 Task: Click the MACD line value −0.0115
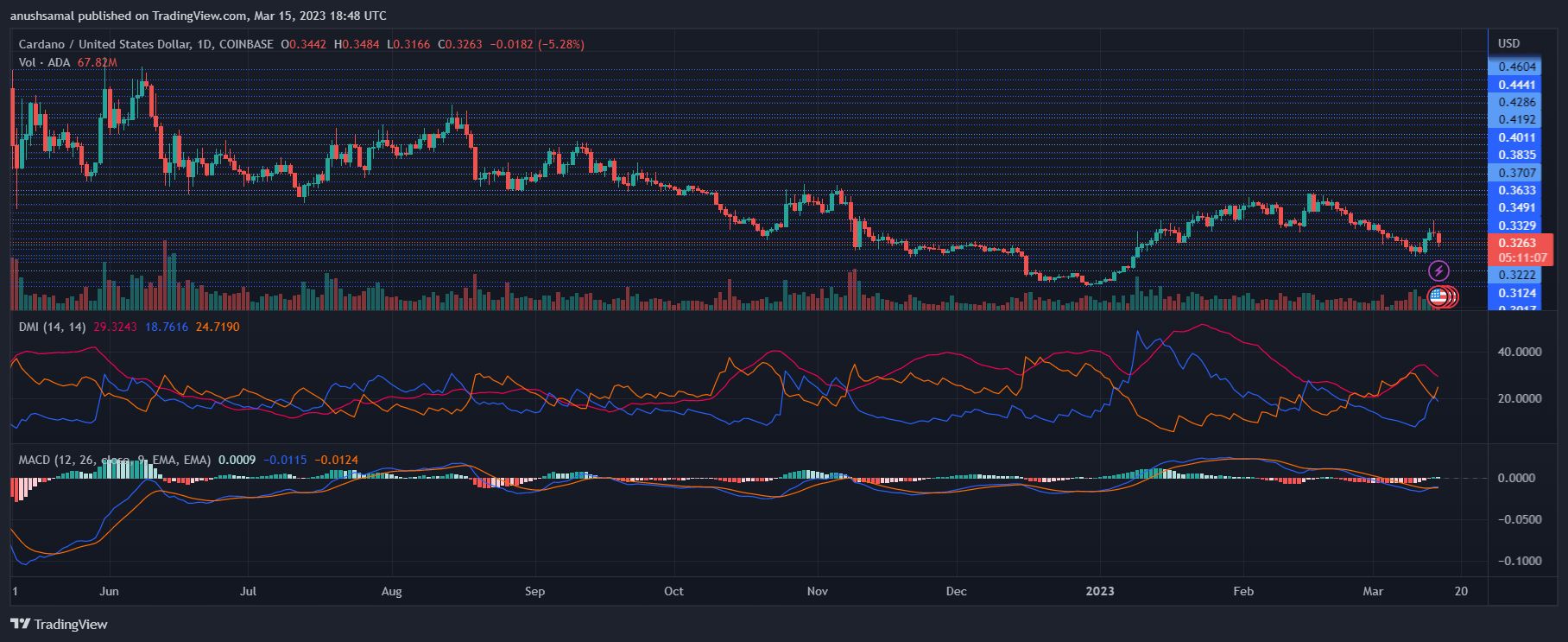tap(285, 460)
